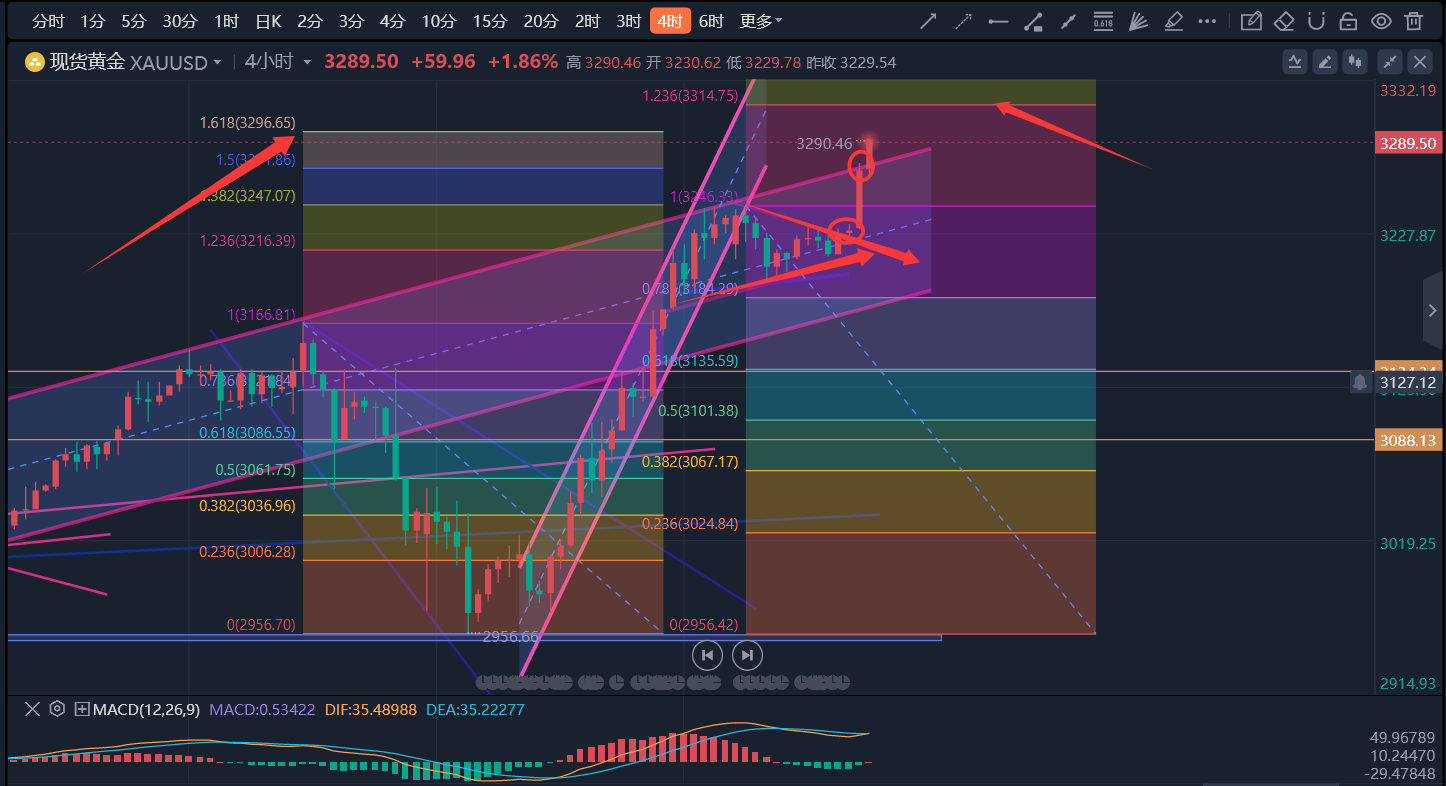
Task: Switch to the 2时 timeframe
Action: coord(588,21)
